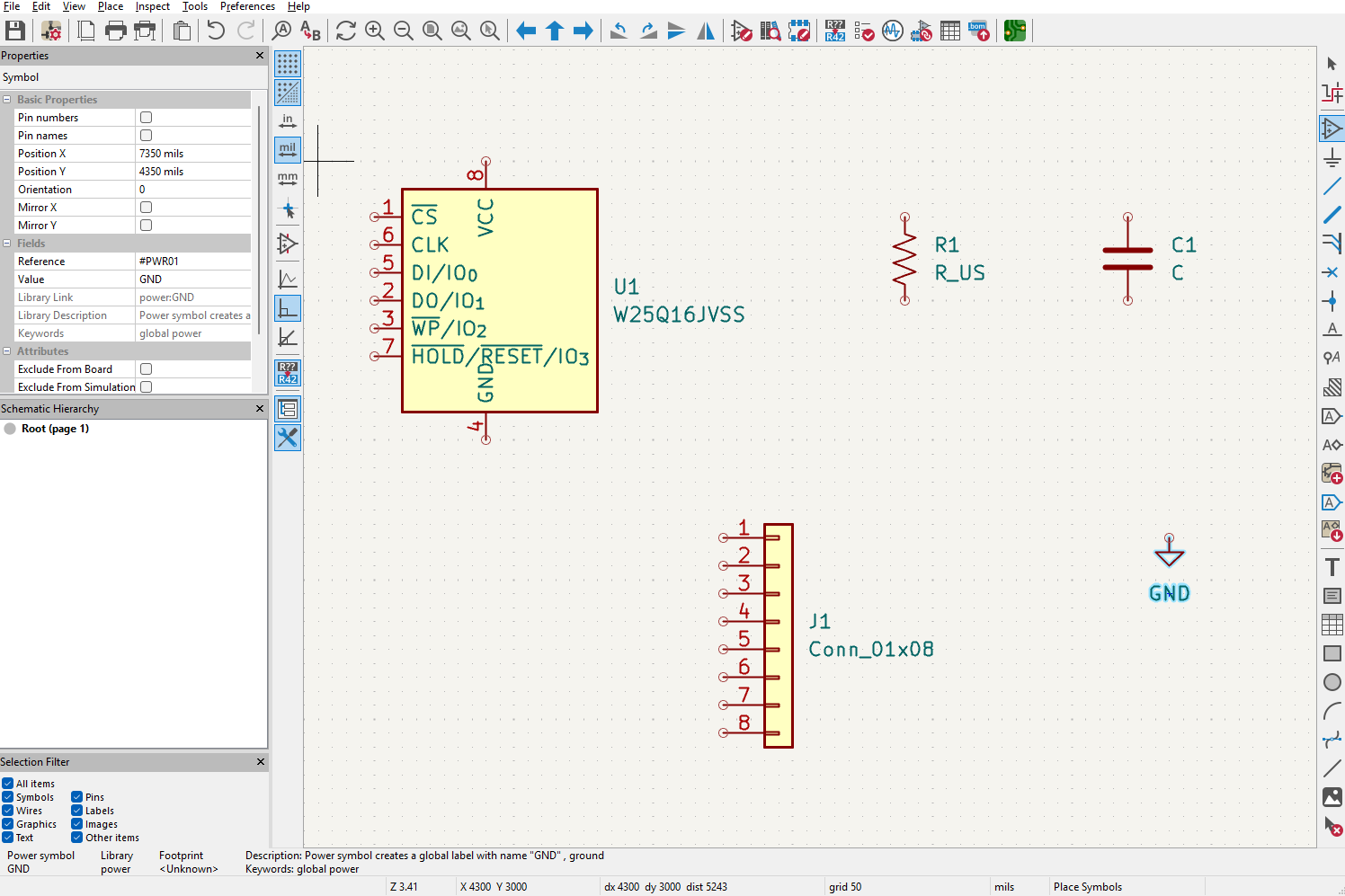
Task: Collapse the Fields section
Action: coord(7,244)
